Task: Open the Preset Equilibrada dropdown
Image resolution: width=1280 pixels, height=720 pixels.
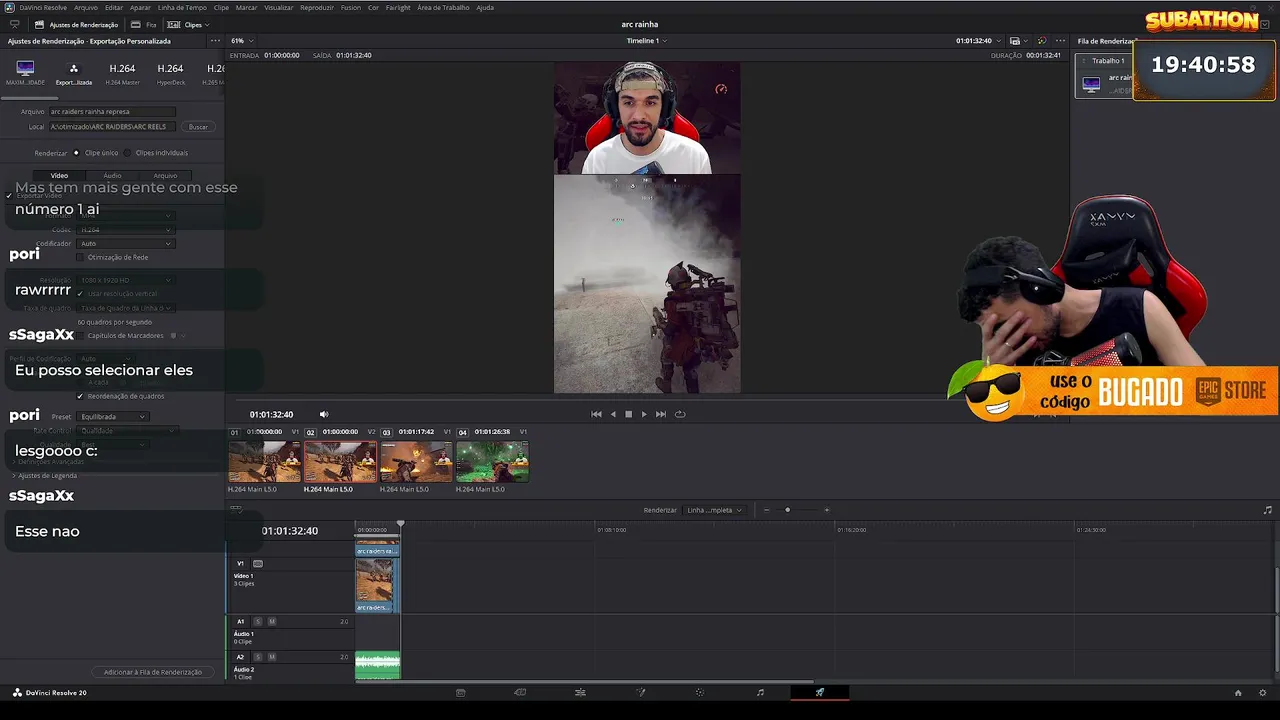Action: (113, 416)
